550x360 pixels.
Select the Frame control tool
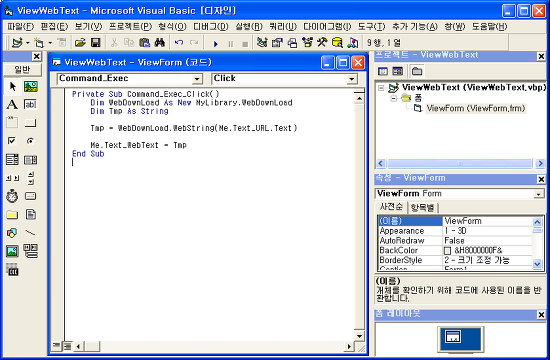point(12,122)
